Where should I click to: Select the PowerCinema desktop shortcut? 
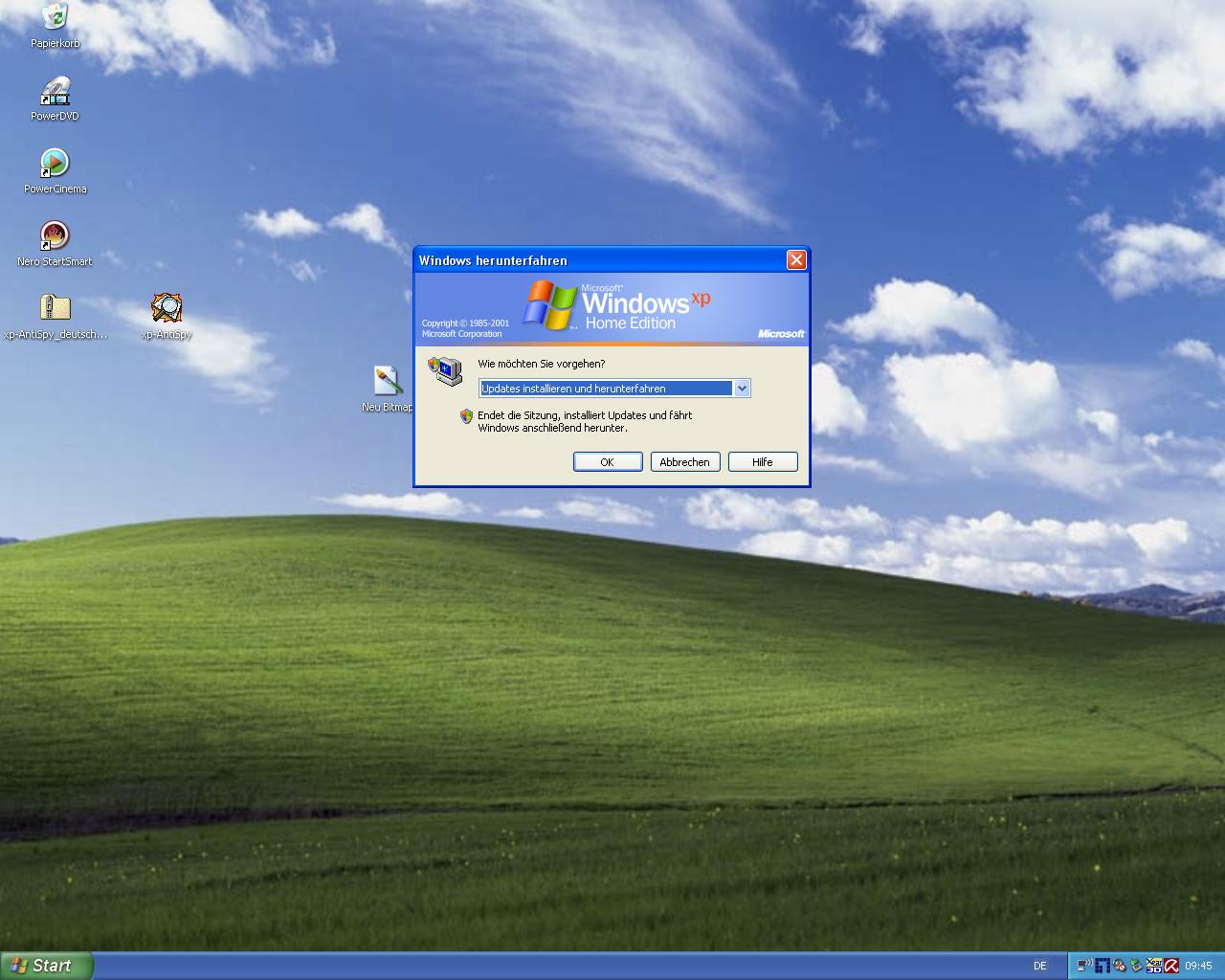point(55,171)
